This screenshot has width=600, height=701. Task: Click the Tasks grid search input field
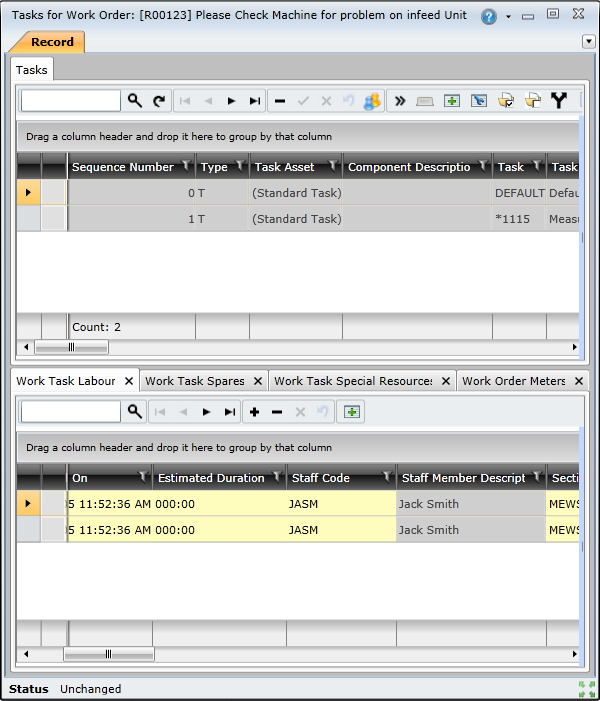[70, 101]
